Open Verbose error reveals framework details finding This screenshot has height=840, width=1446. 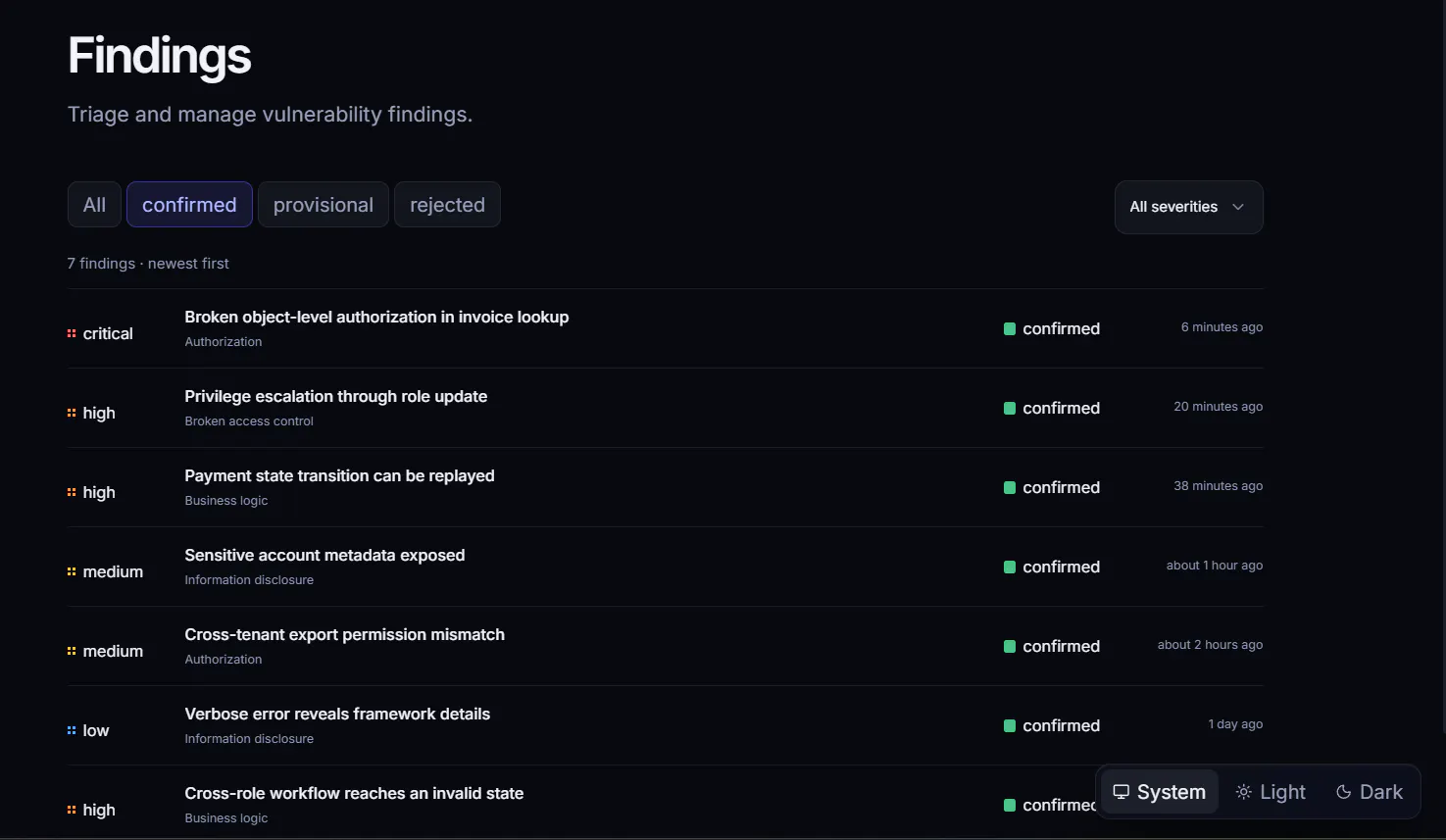(x=337, y=714)
